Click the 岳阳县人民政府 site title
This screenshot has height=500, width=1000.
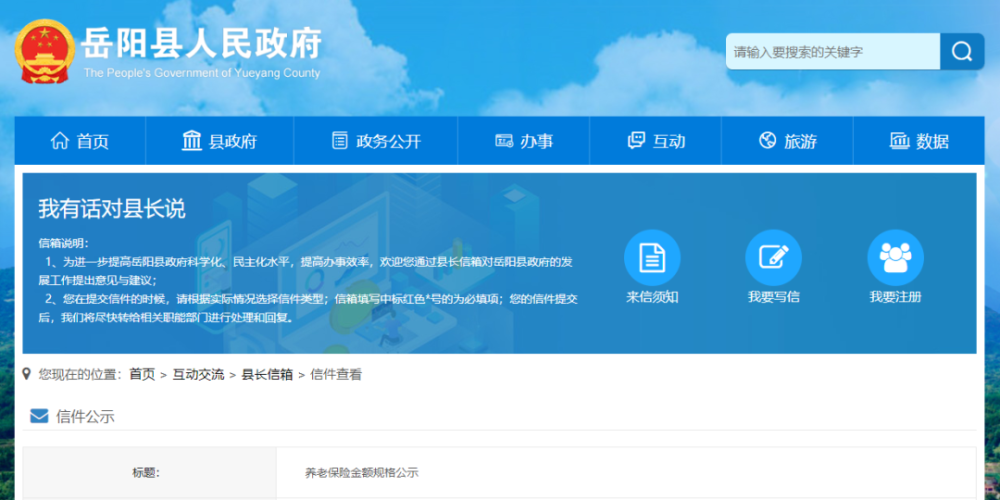pyautogui.click(x=202, y=43)
